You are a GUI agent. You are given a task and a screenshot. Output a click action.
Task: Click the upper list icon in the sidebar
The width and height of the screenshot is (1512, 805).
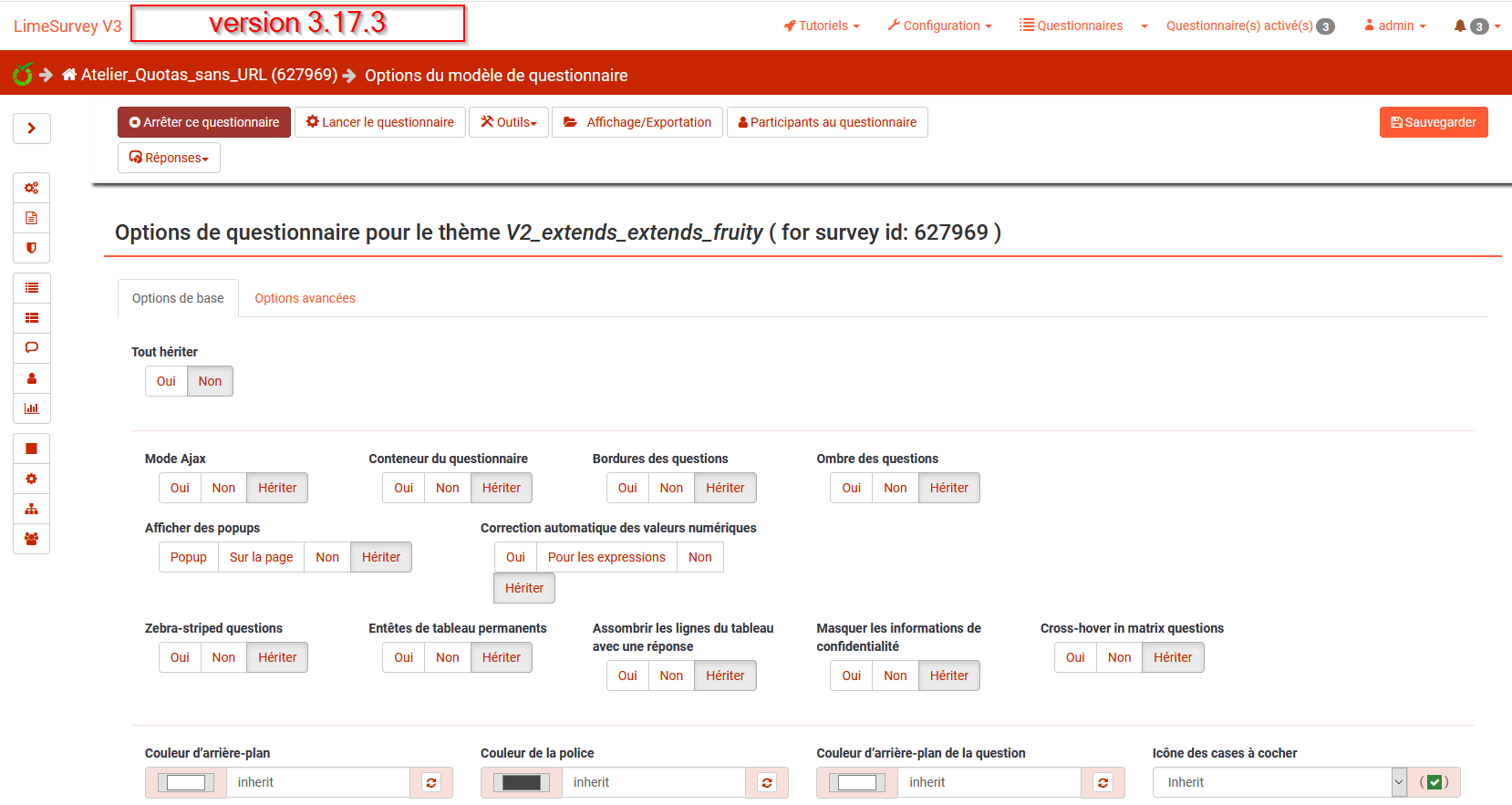[x=32, y=288]
